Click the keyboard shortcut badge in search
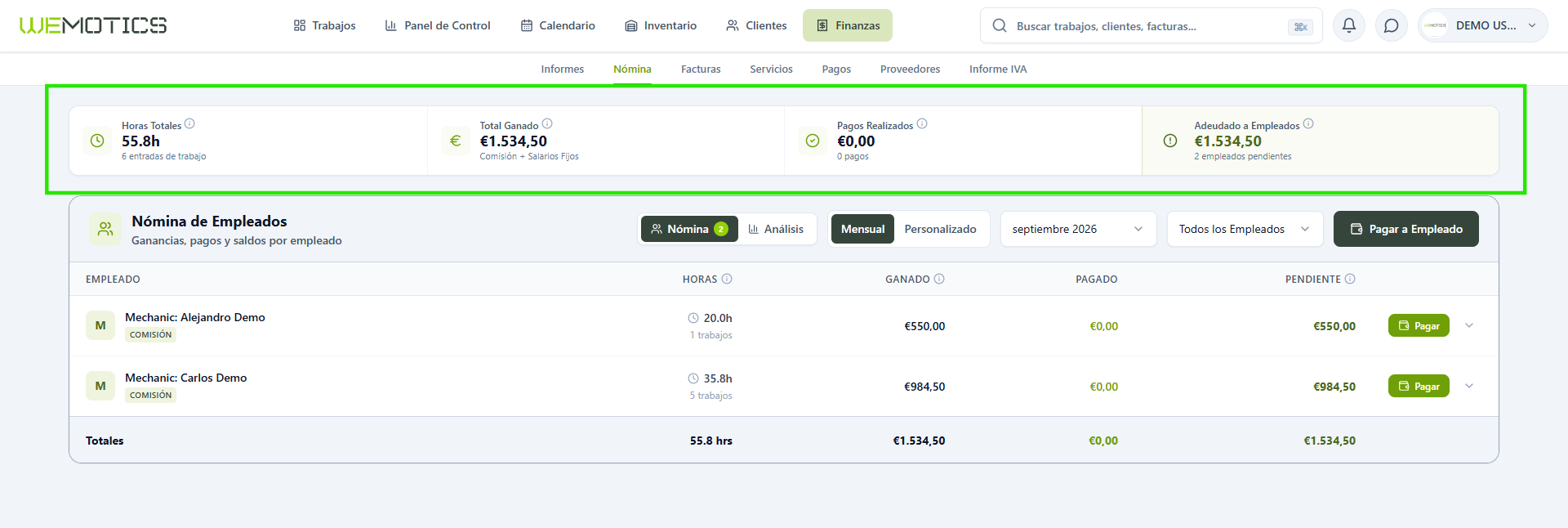Screen dimensions: 1568x528 (1300, 27)
